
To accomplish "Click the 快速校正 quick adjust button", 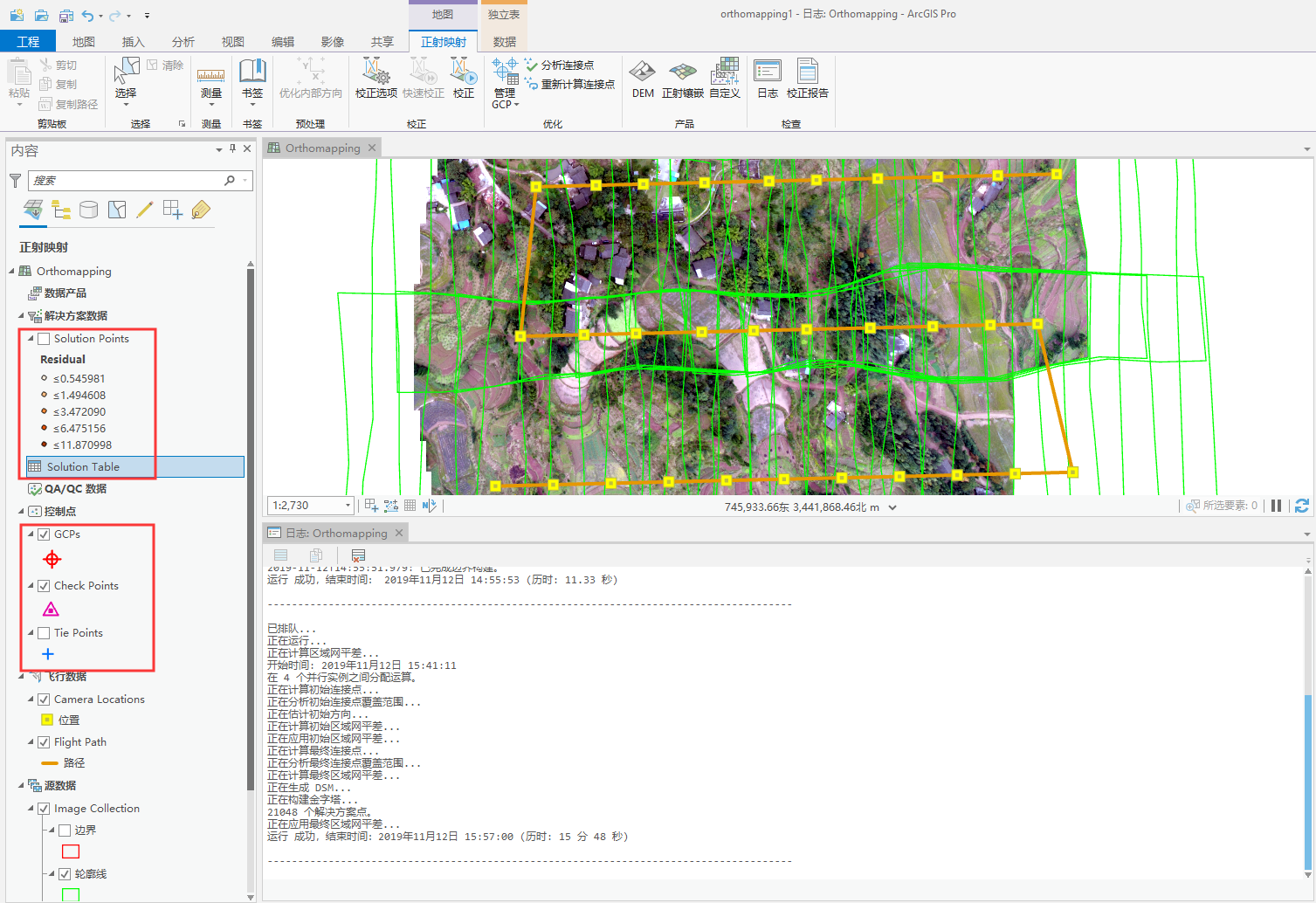I will pyautogui.click(x=422, y=79).
